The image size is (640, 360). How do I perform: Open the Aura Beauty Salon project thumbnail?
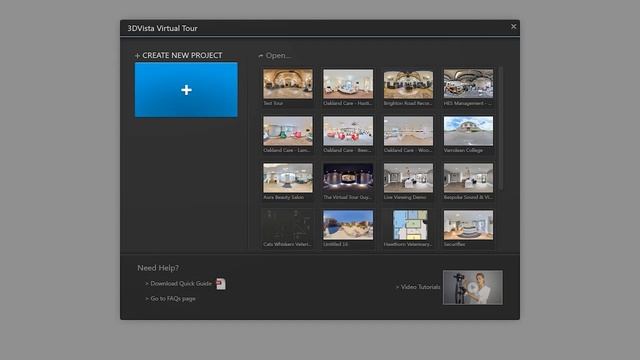tap(288, 178)
